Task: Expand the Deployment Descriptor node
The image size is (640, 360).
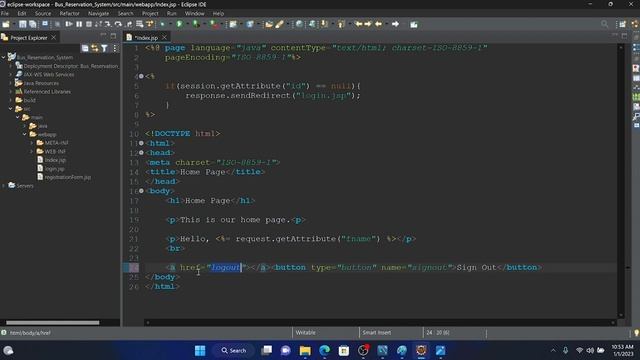Action: point(11,66)
